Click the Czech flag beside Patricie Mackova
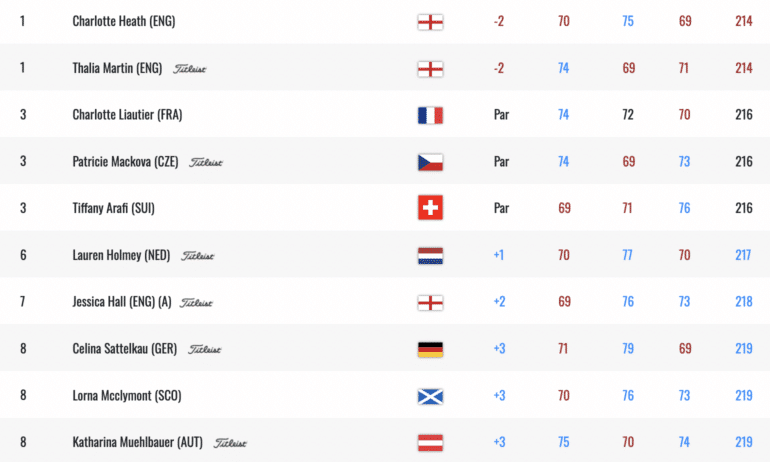This screenshot has width=770, height=462. (430, 162)
